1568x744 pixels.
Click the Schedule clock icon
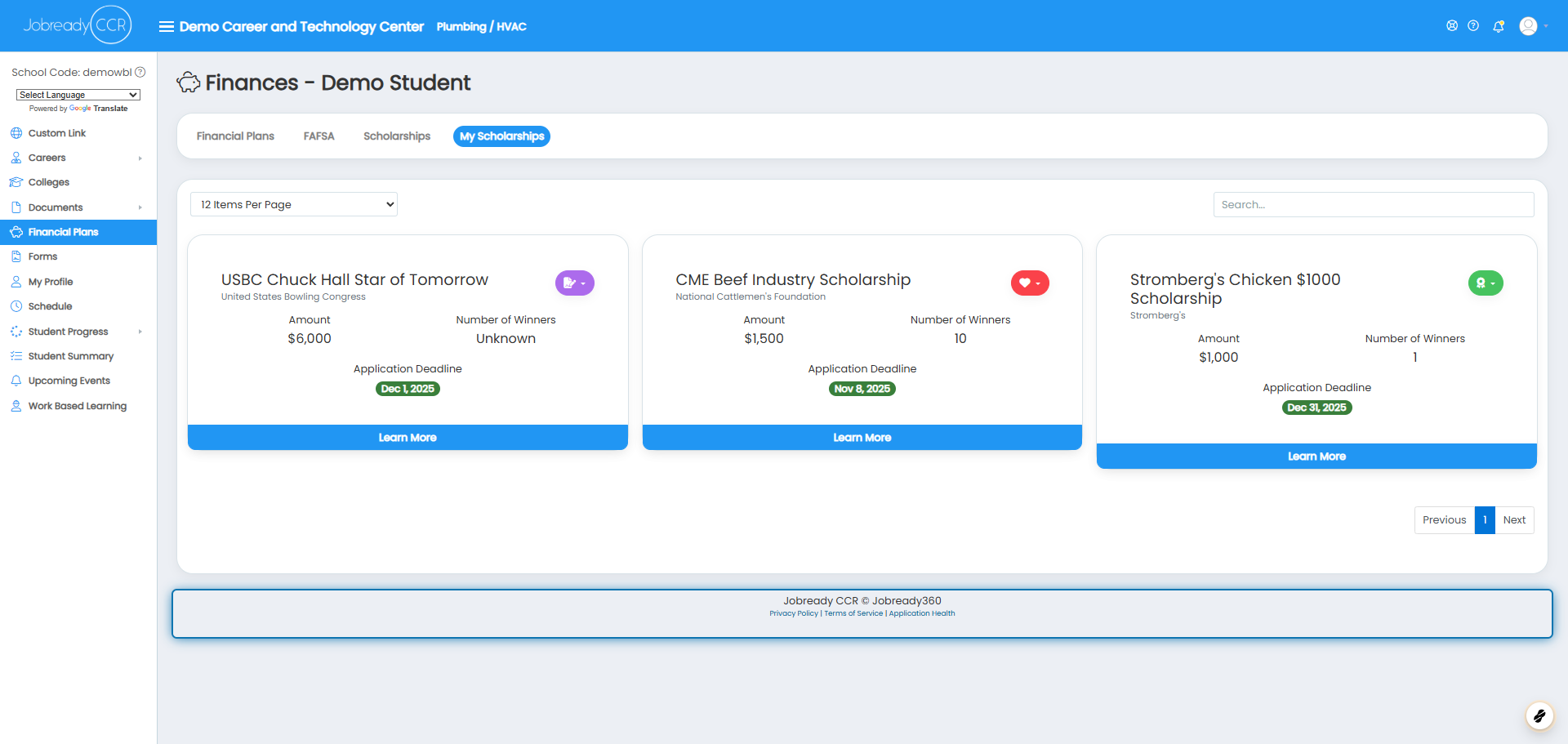pyautogui.click(x=16, y=306)
